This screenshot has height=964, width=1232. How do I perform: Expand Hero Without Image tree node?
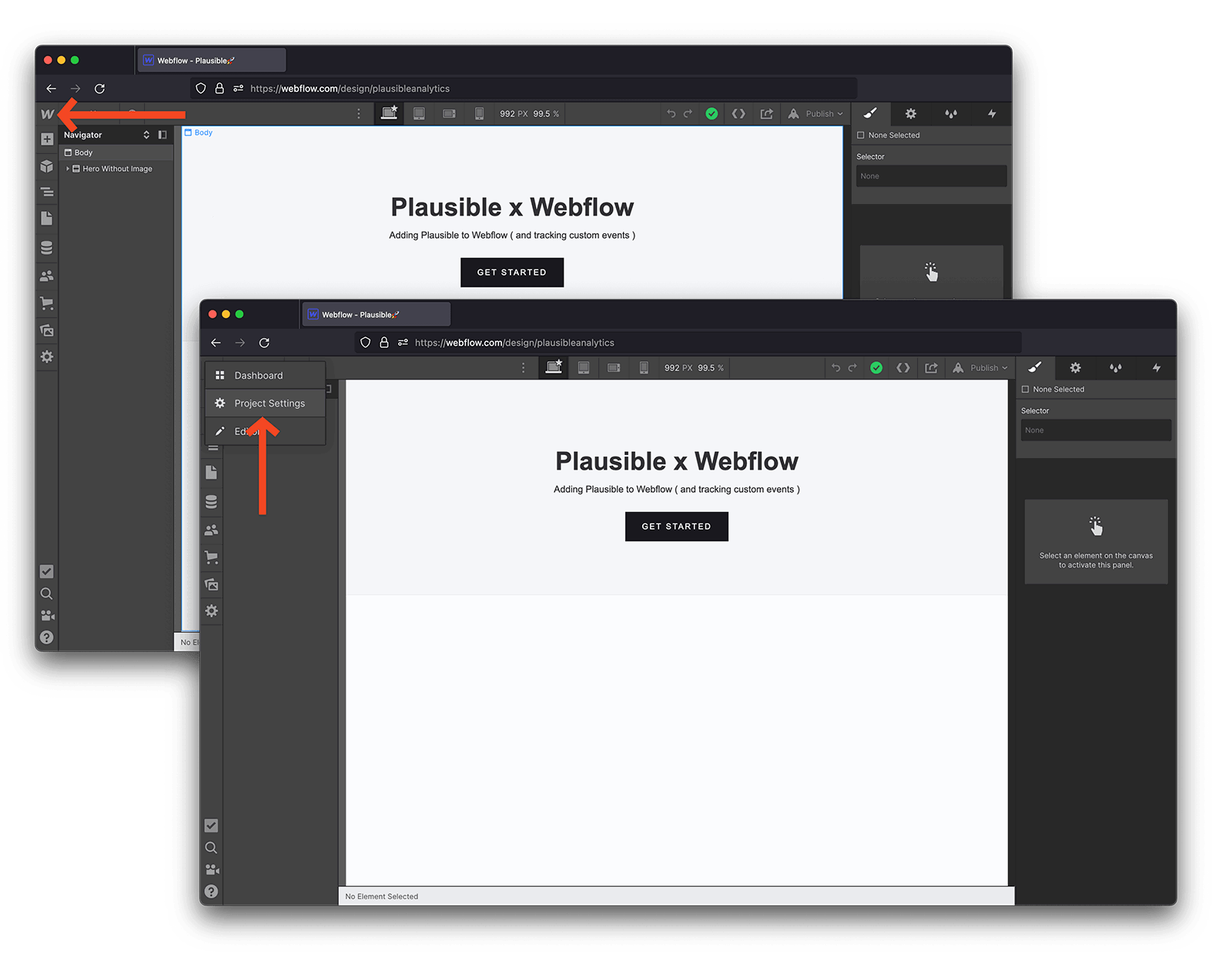[x=68, y=169]
